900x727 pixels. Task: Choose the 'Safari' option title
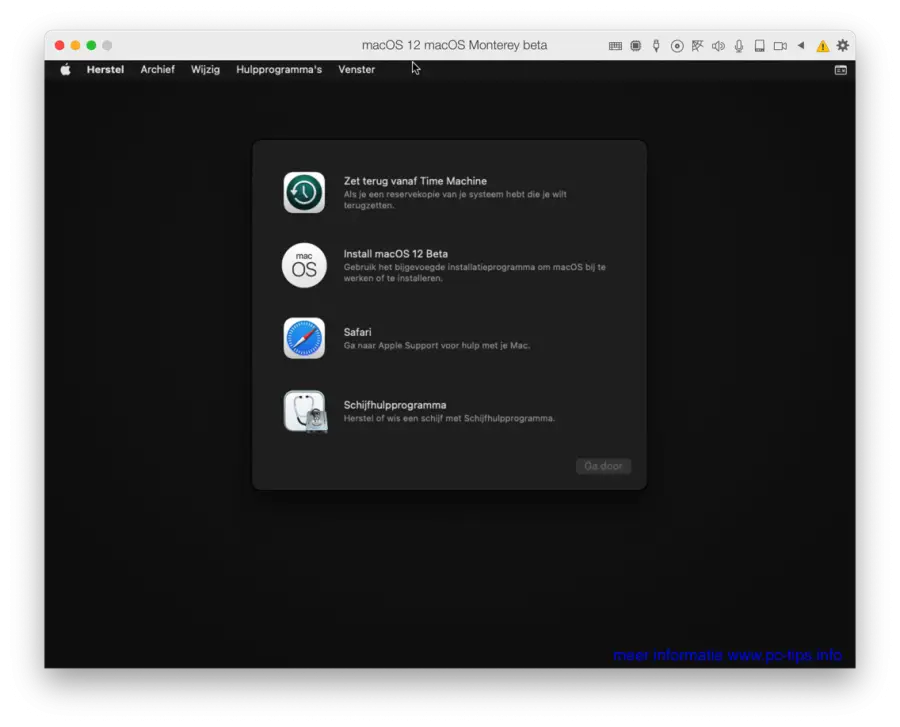pos(357,332)
